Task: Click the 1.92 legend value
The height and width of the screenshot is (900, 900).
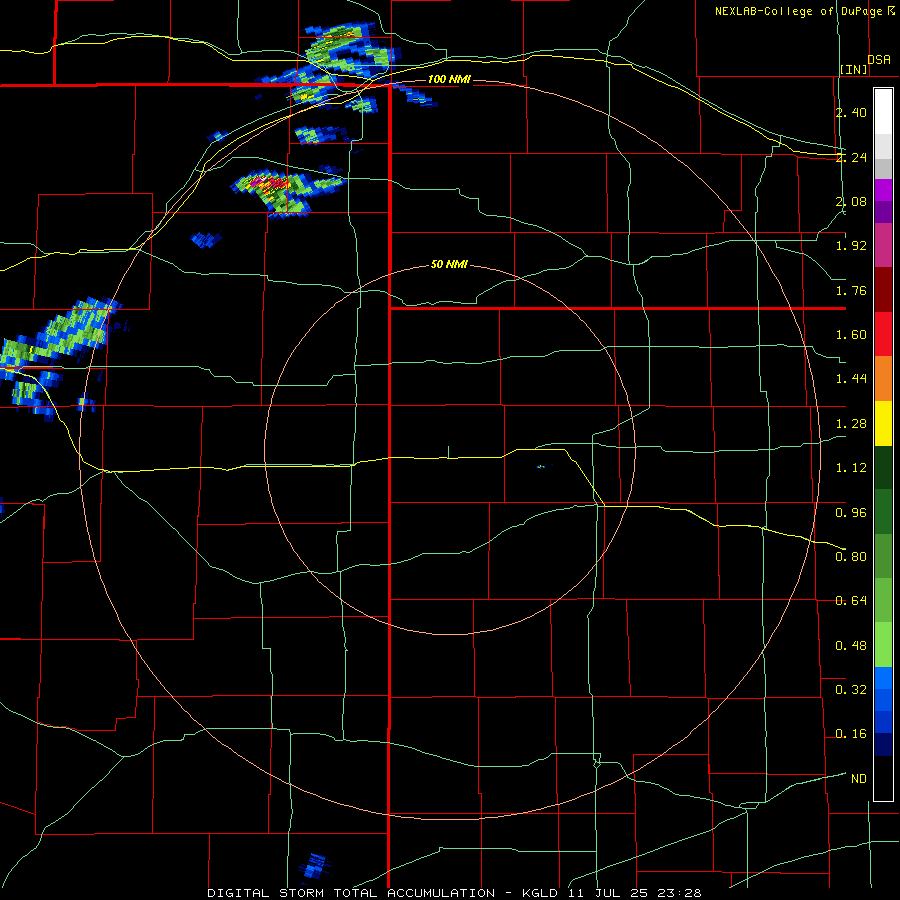Action: (x=851, y=246)
